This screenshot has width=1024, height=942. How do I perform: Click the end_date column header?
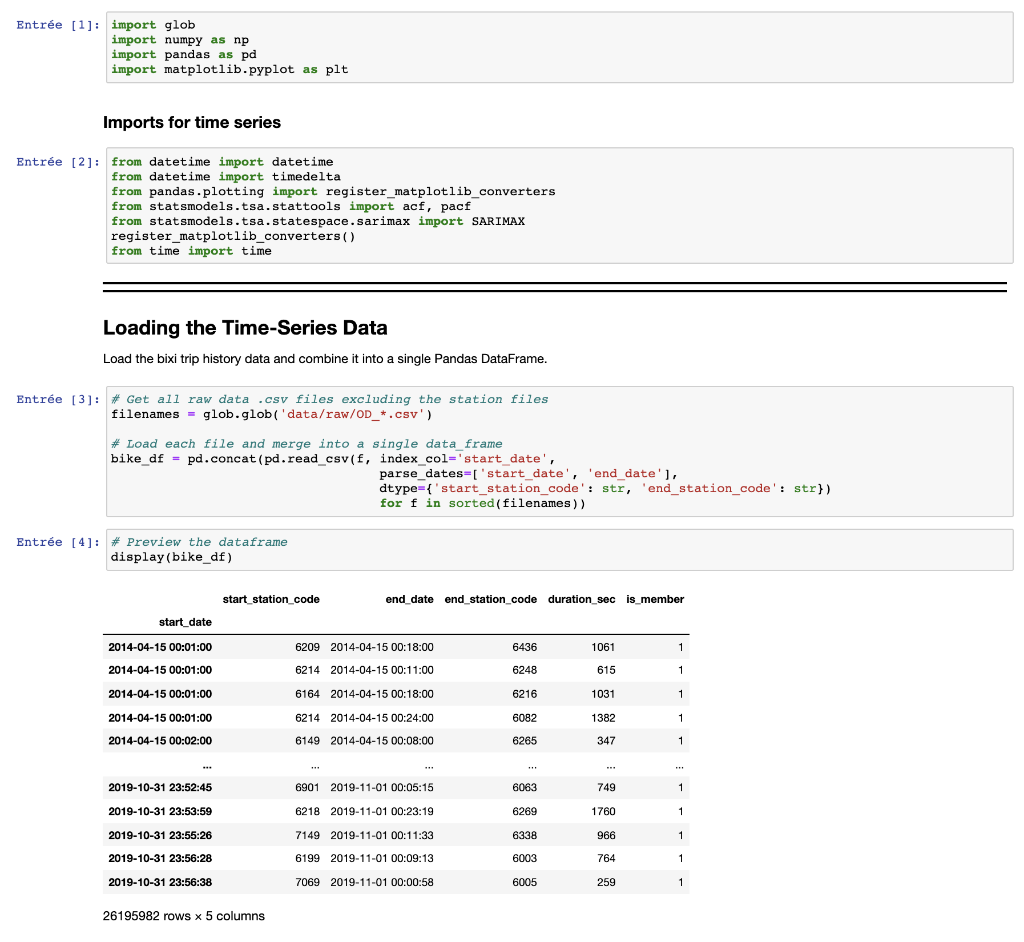(x=409, y=599)
